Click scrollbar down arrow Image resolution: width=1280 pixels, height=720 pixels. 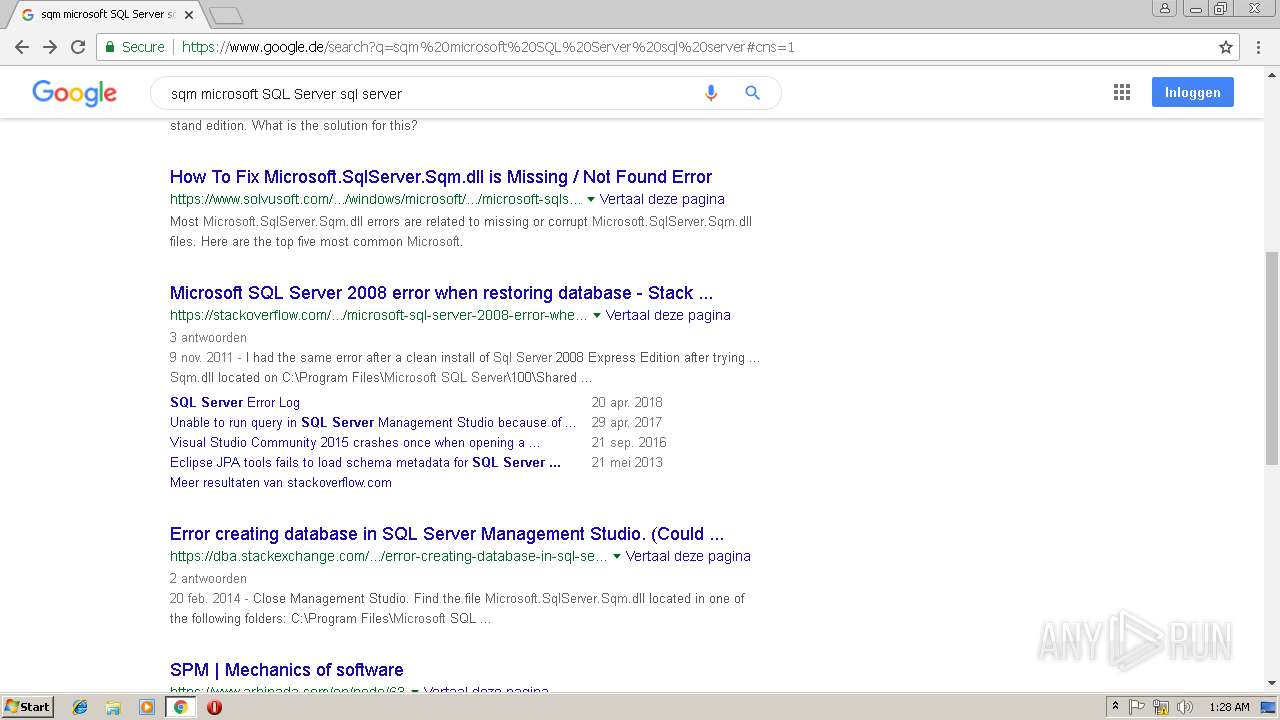coord(1271,683)
